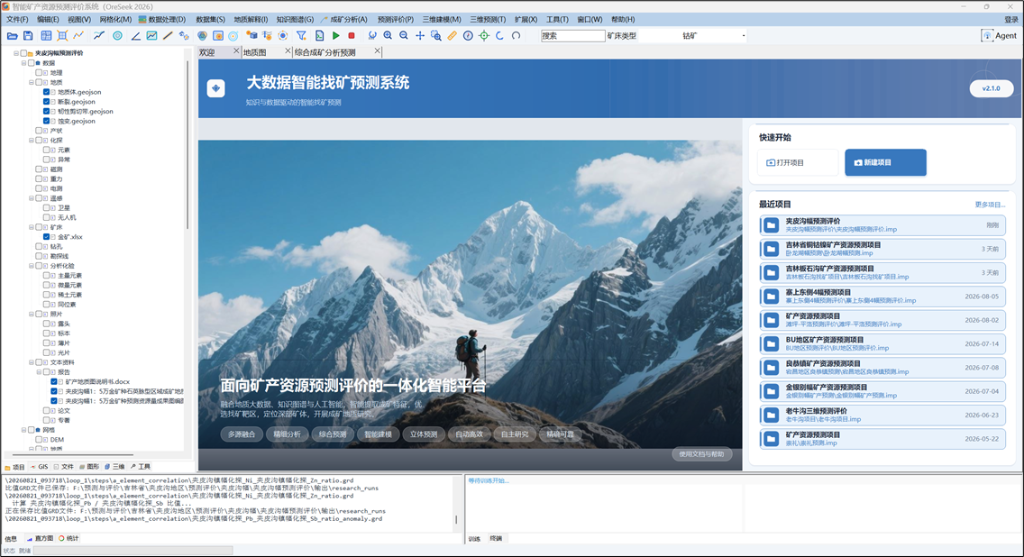Click the zoom-to-window magnifier icon
Image resolution: width=1024 pixels, height=557 pixels.
pyautogui.click(x=436, y=36)
